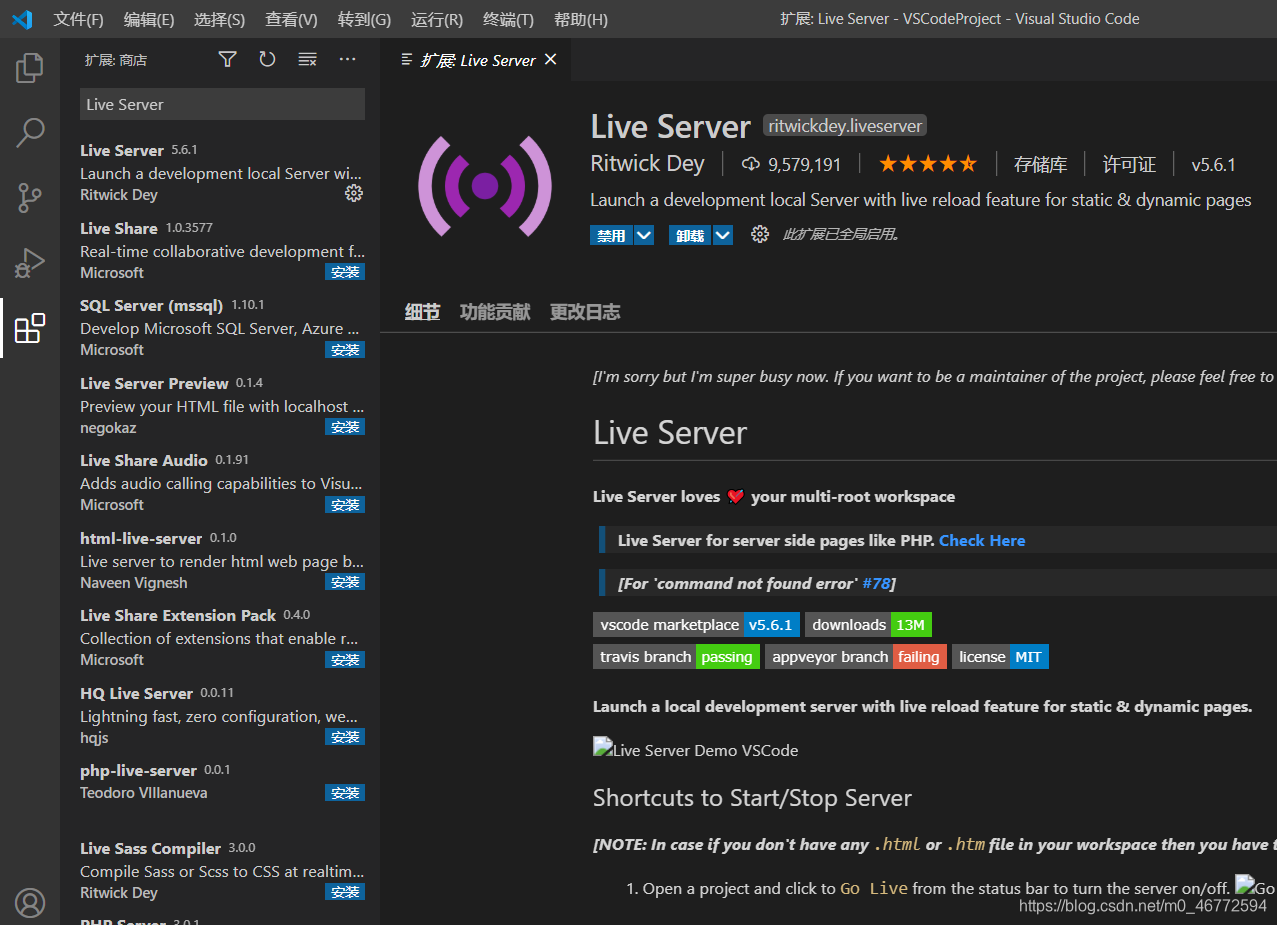Open the Accounts icon in activity bar

30,903
